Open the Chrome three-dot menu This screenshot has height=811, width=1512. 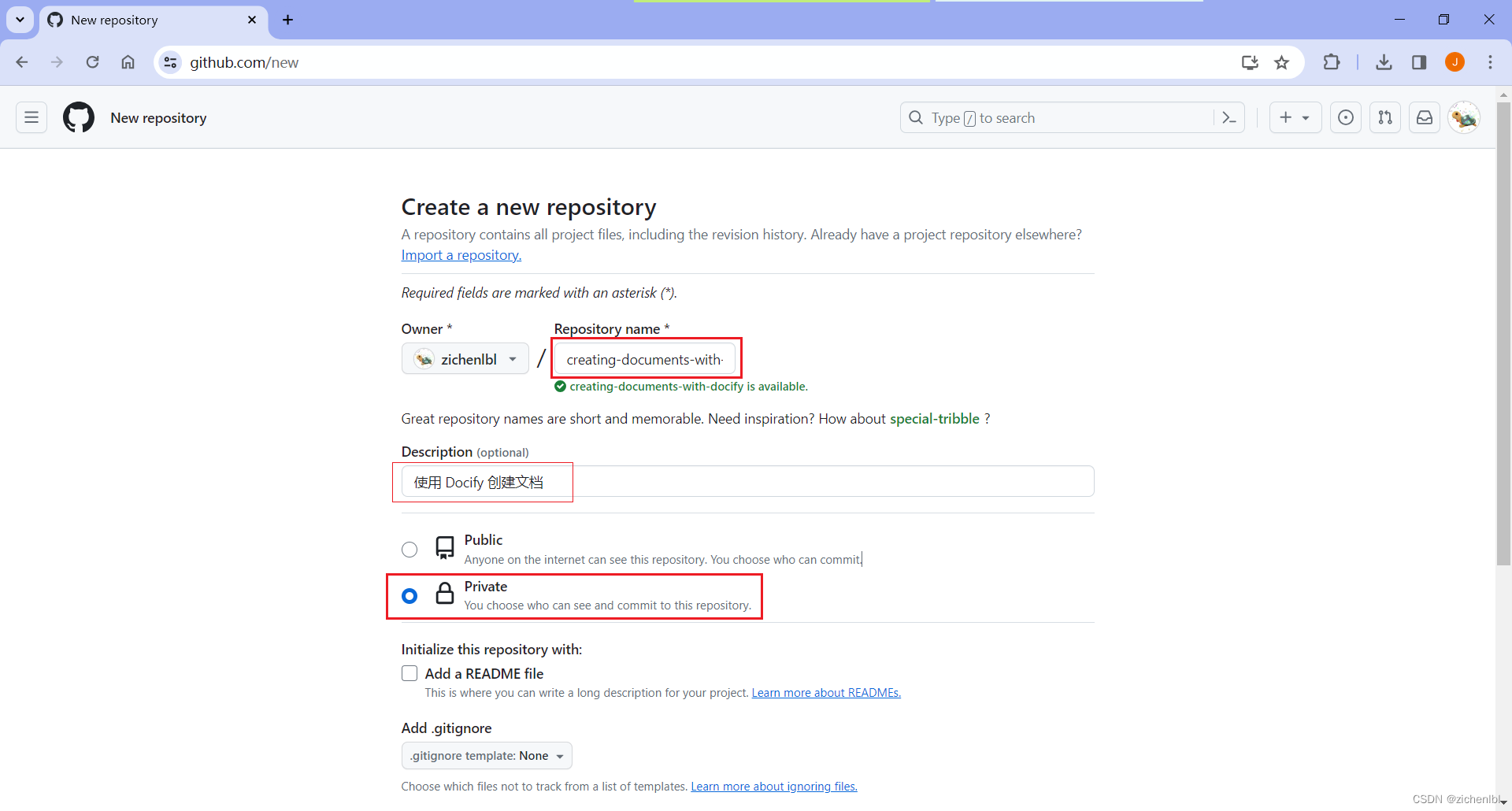(1490, 62)
